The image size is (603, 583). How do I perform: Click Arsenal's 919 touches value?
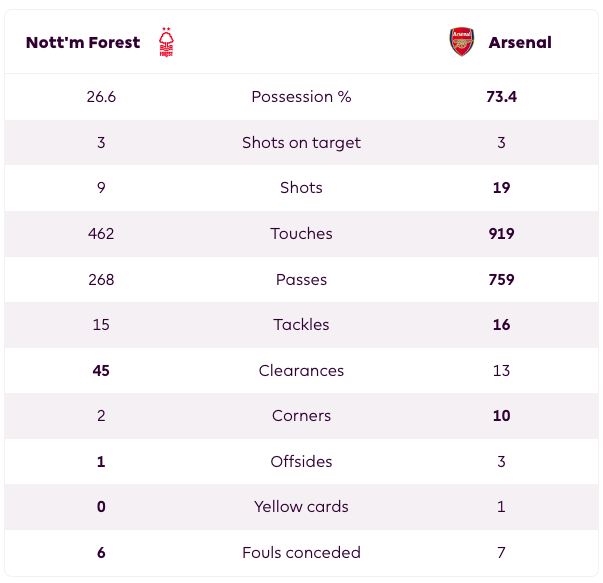[501, 233]
